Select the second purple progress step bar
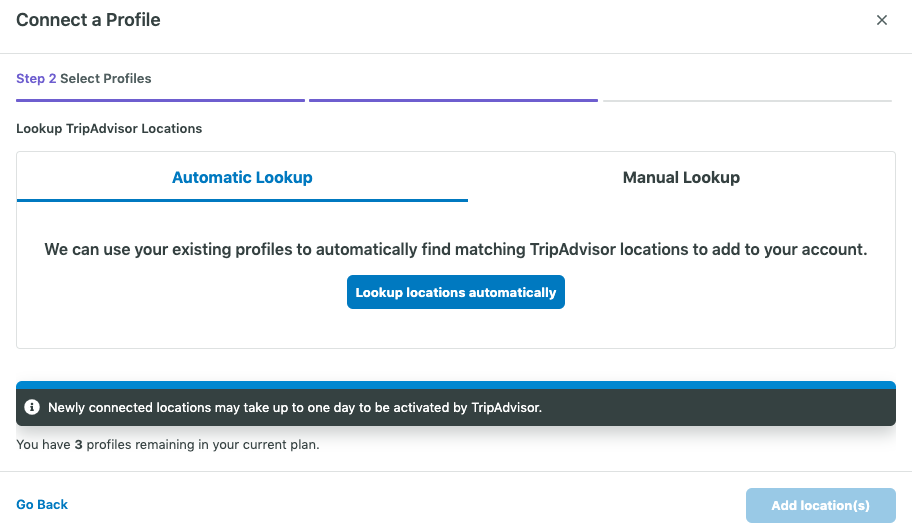The image size is (912, 532). pos(453,101)
